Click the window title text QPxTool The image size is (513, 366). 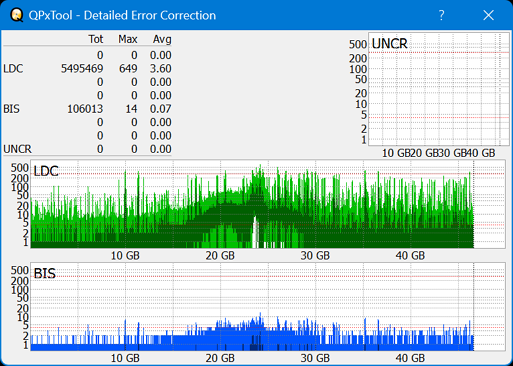[x=50, y=15]
